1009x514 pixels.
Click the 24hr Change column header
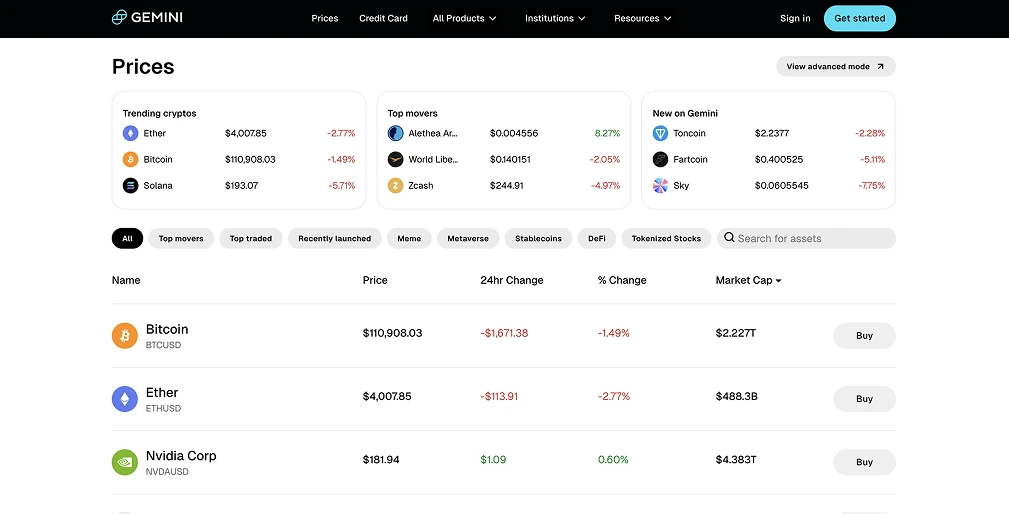512,280
